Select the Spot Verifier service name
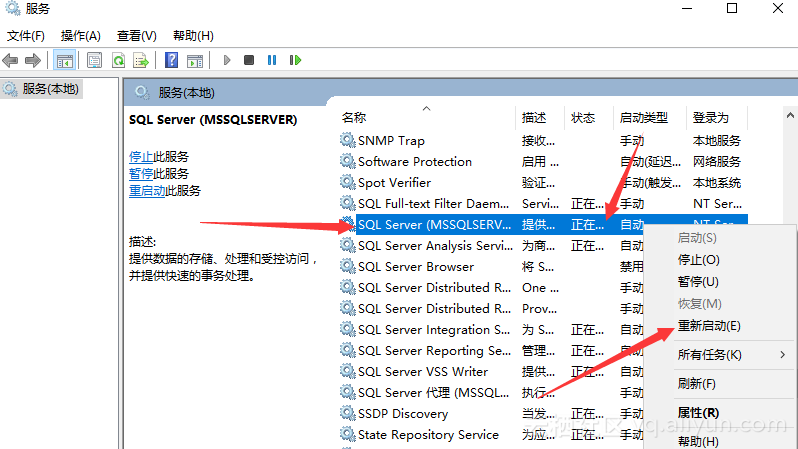The width and height of the screenshot is (798, 449). [x=394, y=182]
